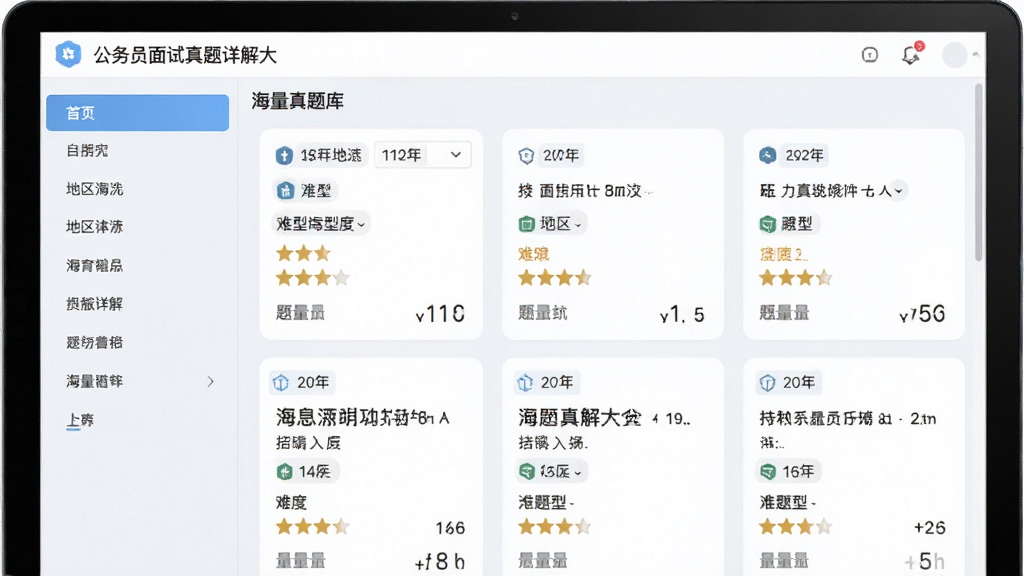Image resolution: width=1024 pixels, height=576 pixels.
Task: Click the blue icon beside 准型 tag
Action: 285,191
